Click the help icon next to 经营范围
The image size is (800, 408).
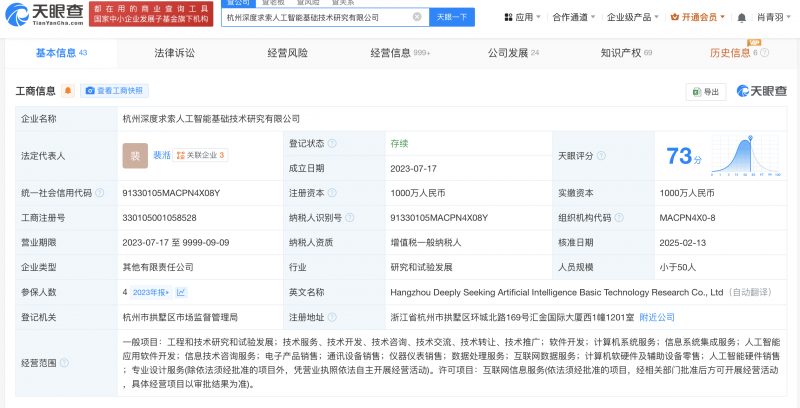[x=64, y=363]
